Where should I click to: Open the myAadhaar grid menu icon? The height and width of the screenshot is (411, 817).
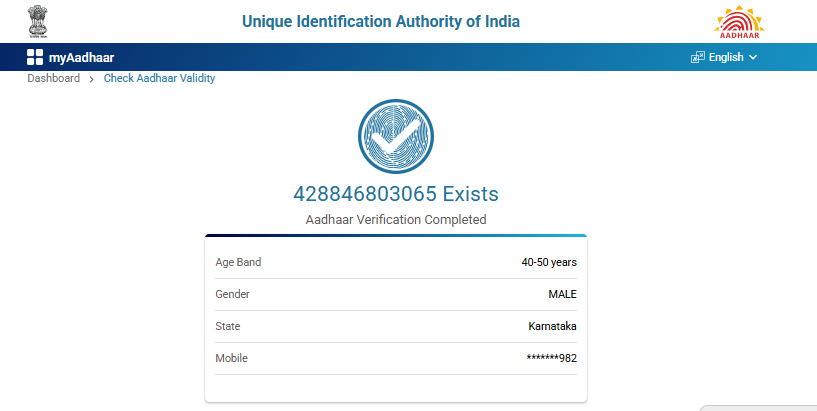pyautogui.click(x=35, y=57)
